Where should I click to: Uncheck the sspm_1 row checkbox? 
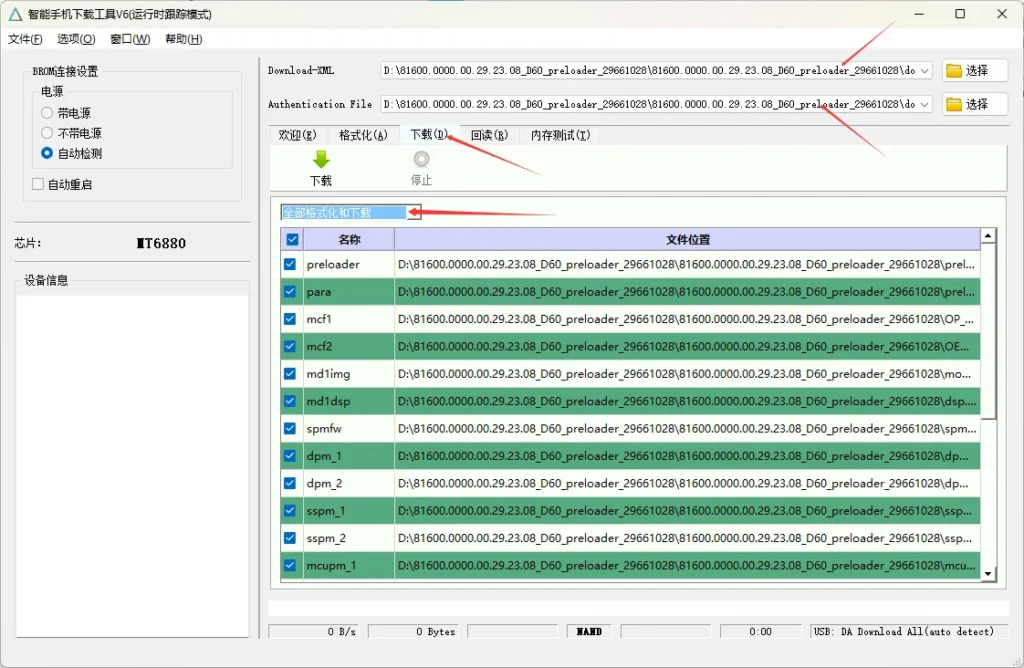tap(290, 511)
